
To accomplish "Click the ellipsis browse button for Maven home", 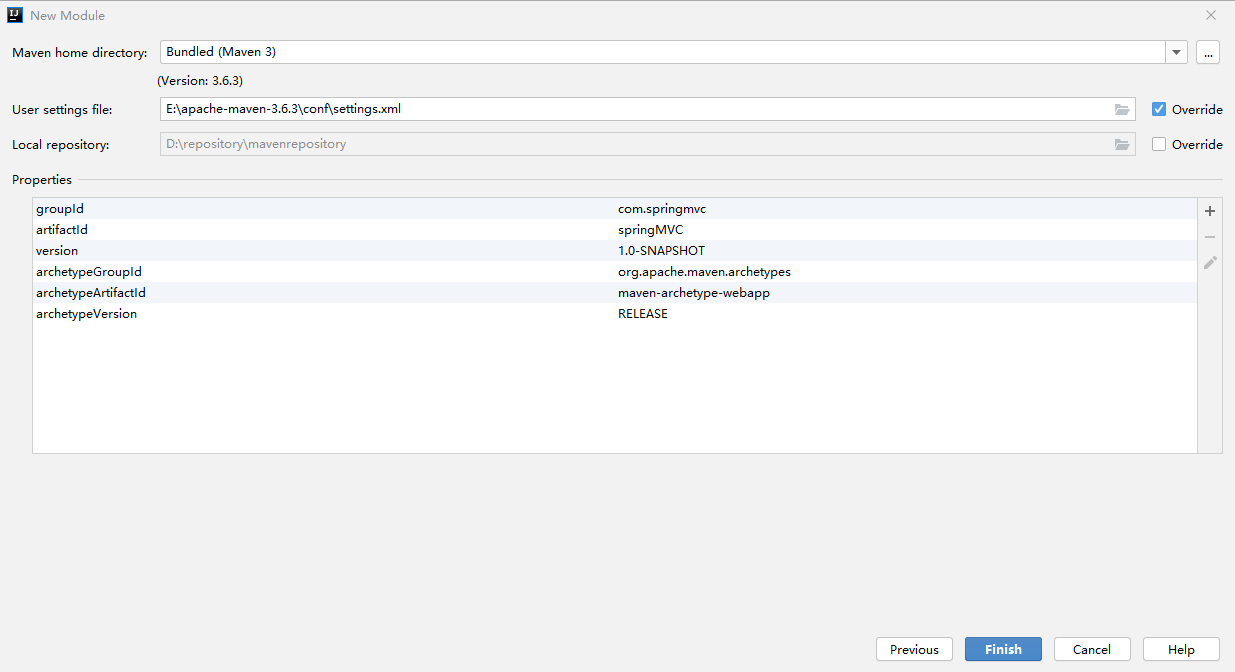I will [x=1208, y=52].
